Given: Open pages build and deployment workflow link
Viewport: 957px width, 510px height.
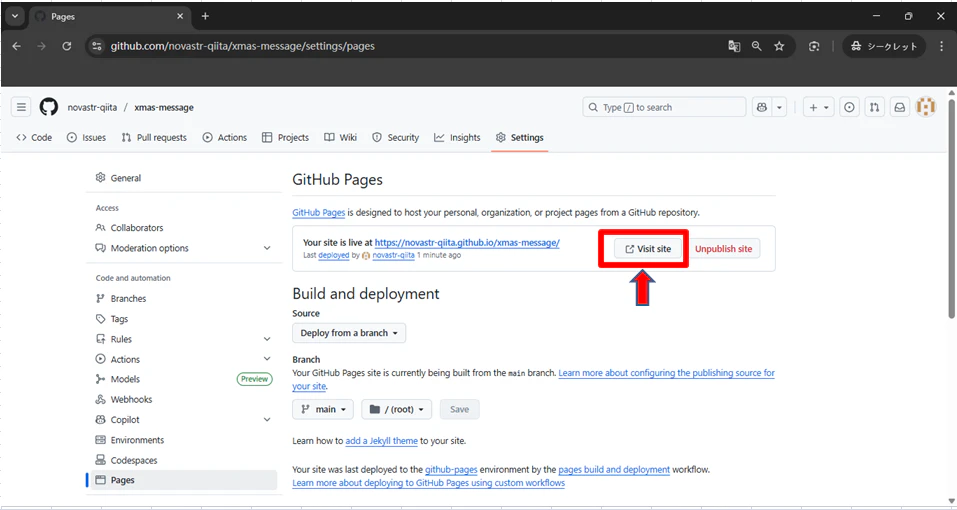Looking at the screenshot, I should (614, 470).
